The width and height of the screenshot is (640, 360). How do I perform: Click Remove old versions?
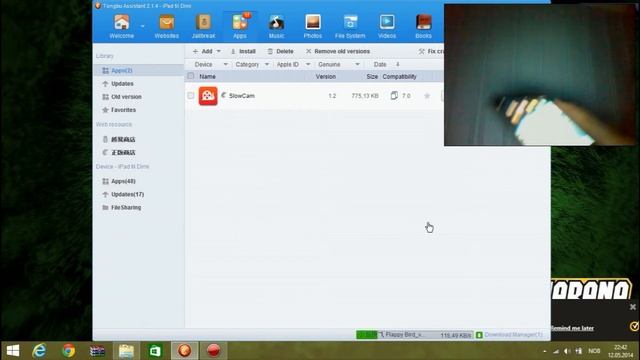[338, 51]
